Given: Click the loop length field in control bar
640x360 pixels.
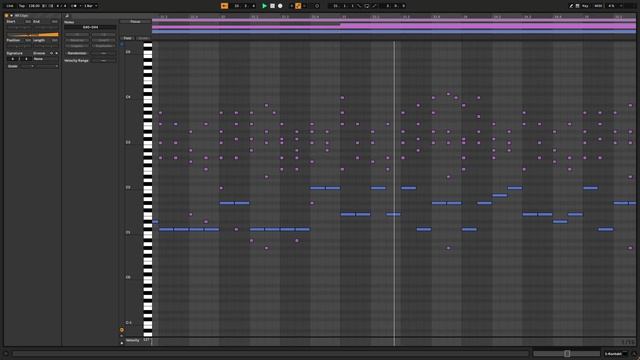Looking at the screenshot, I should [x=395, y=6].
